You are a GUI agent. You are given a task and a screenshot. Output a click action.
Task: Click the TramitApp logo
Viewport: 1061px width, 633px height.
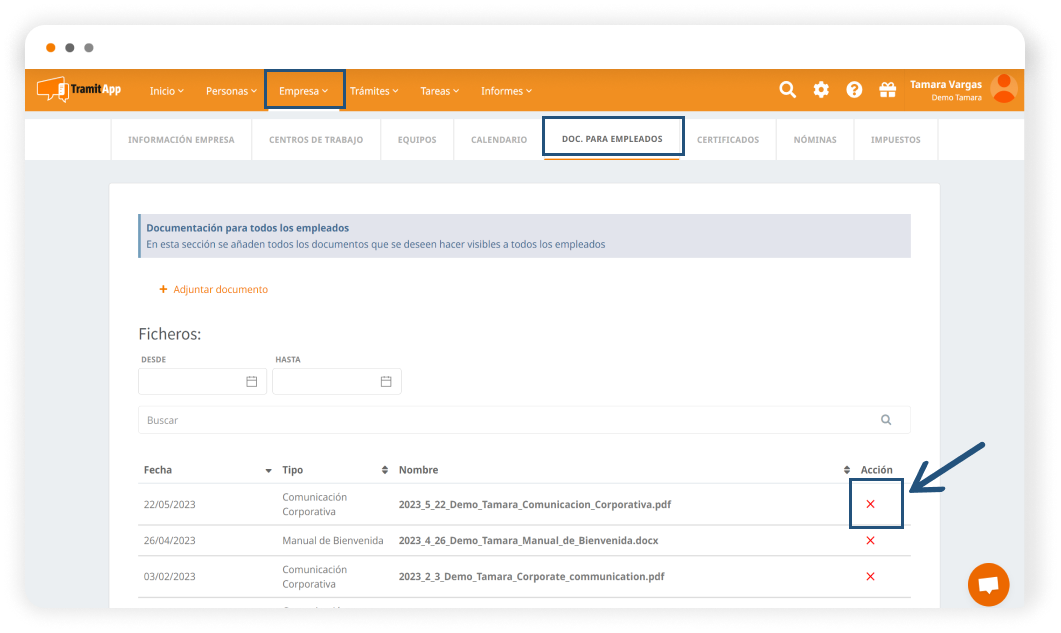click(79, 90)
